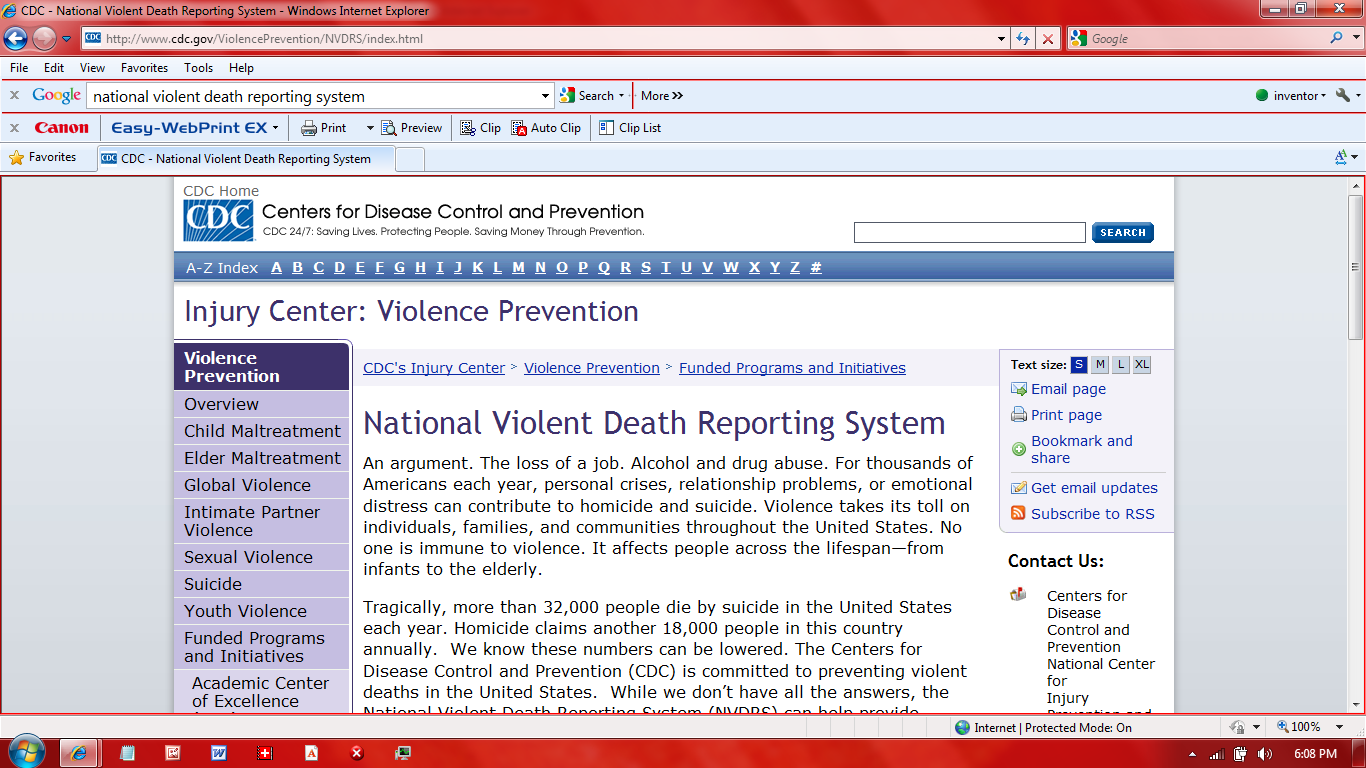
Task: Set text size to XL
Action: (x=1142, y=365)
